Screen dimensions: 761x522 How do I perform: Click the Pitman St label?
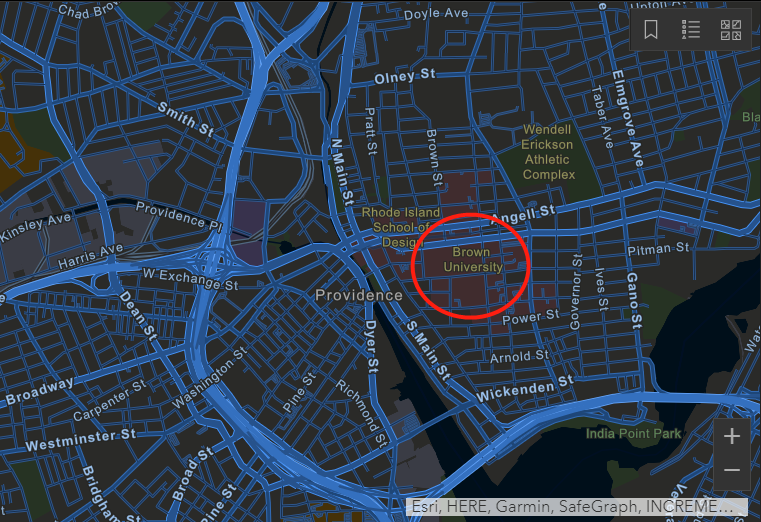(x=658, y=249)
